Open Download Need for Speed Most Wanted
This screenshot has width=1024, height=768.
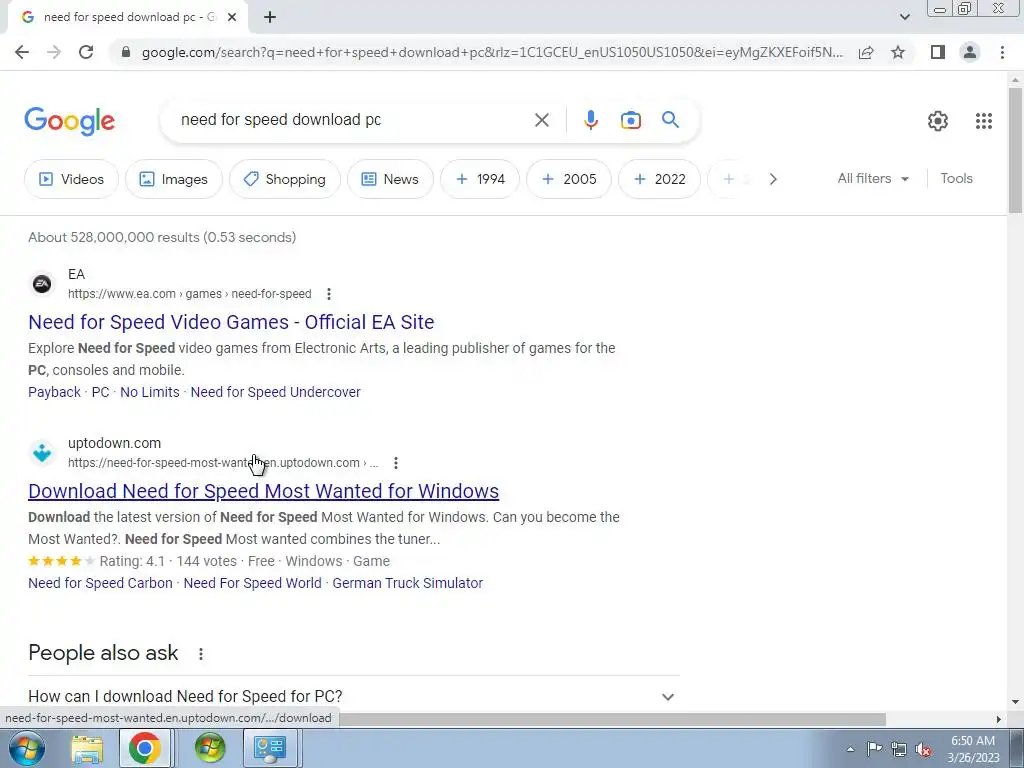263,491
